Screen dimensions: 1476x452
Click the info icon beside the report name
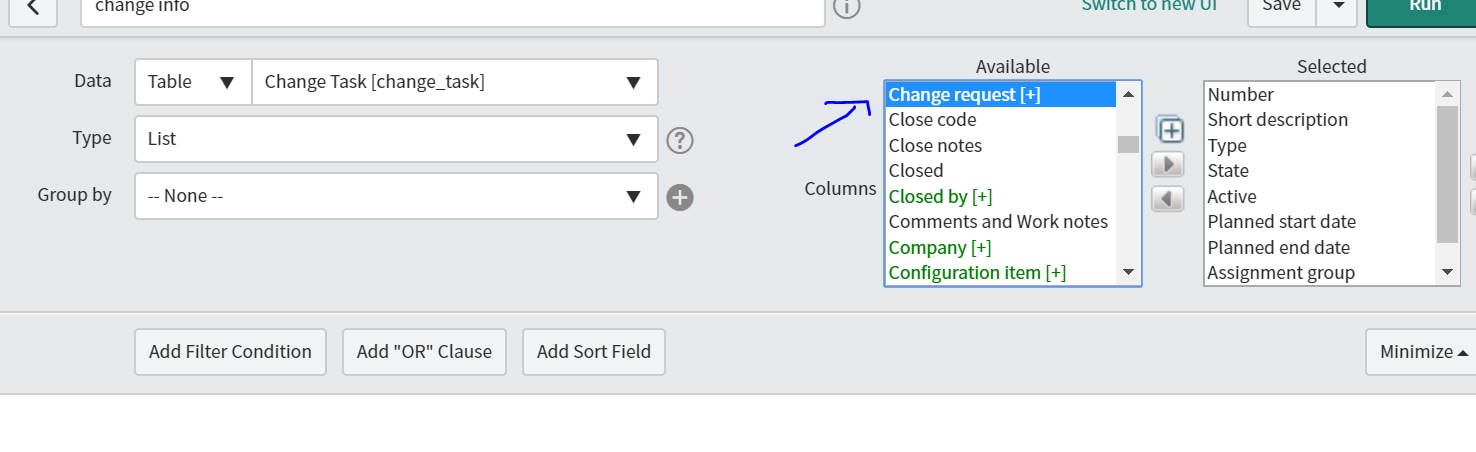[x=846, y=8]
